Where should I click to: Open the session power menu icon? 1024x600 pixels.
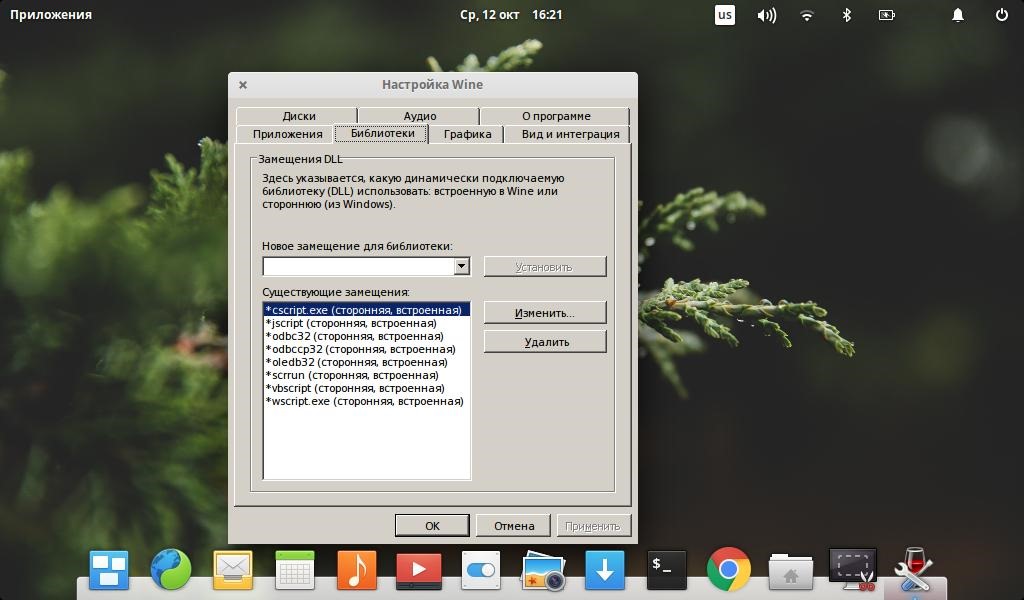pos(1002,14)
